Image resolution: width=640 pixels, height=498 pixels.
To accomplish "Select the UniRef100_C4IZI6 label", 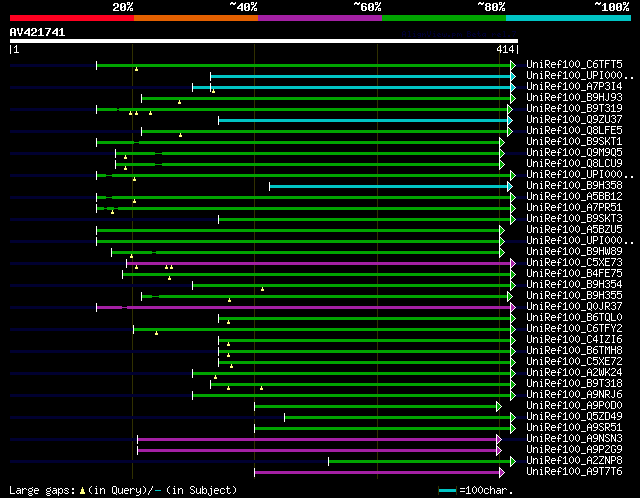I will (574, 340).
